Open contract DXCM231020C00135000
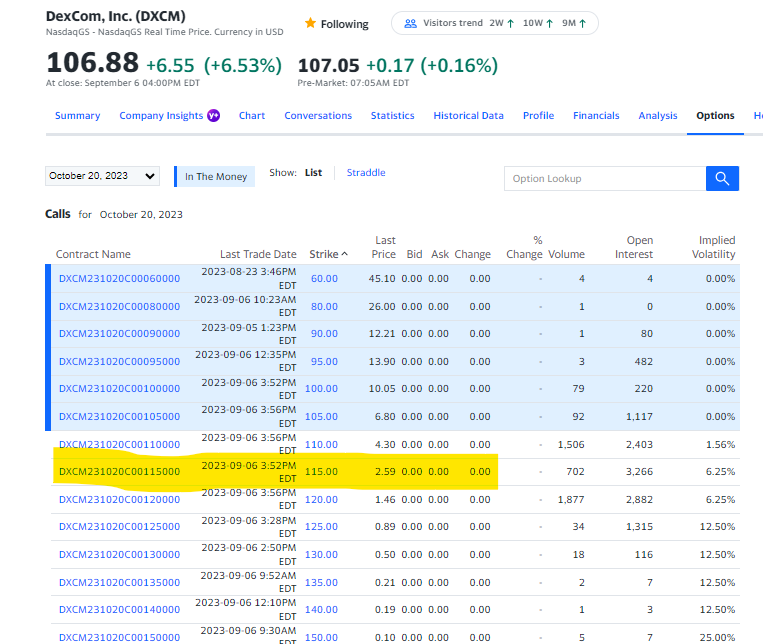The image size is (763, 644). (119, 582)
